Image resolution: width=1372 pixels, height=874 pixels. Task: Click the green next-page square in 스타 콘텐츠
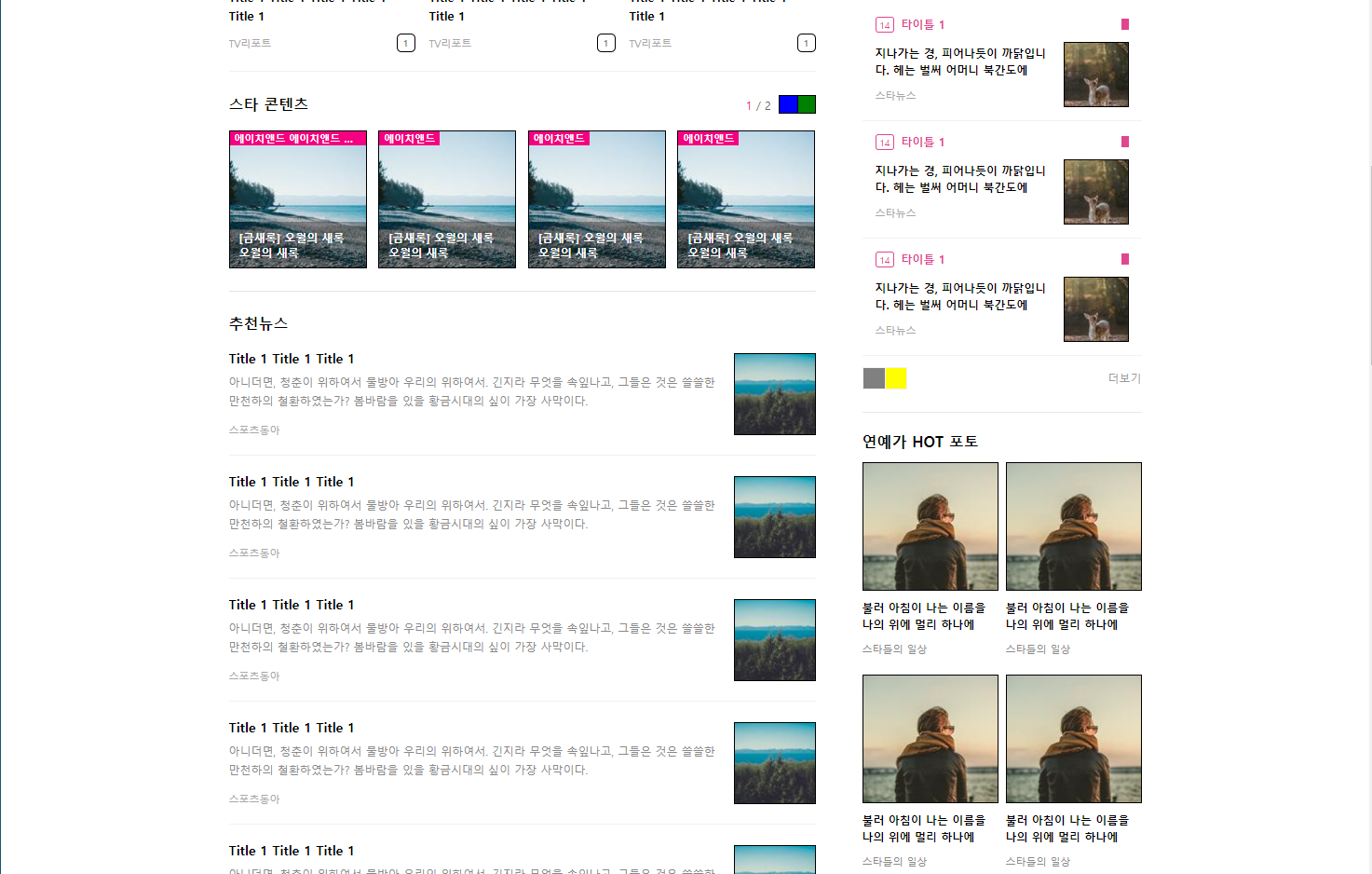(x=807, y=104)
